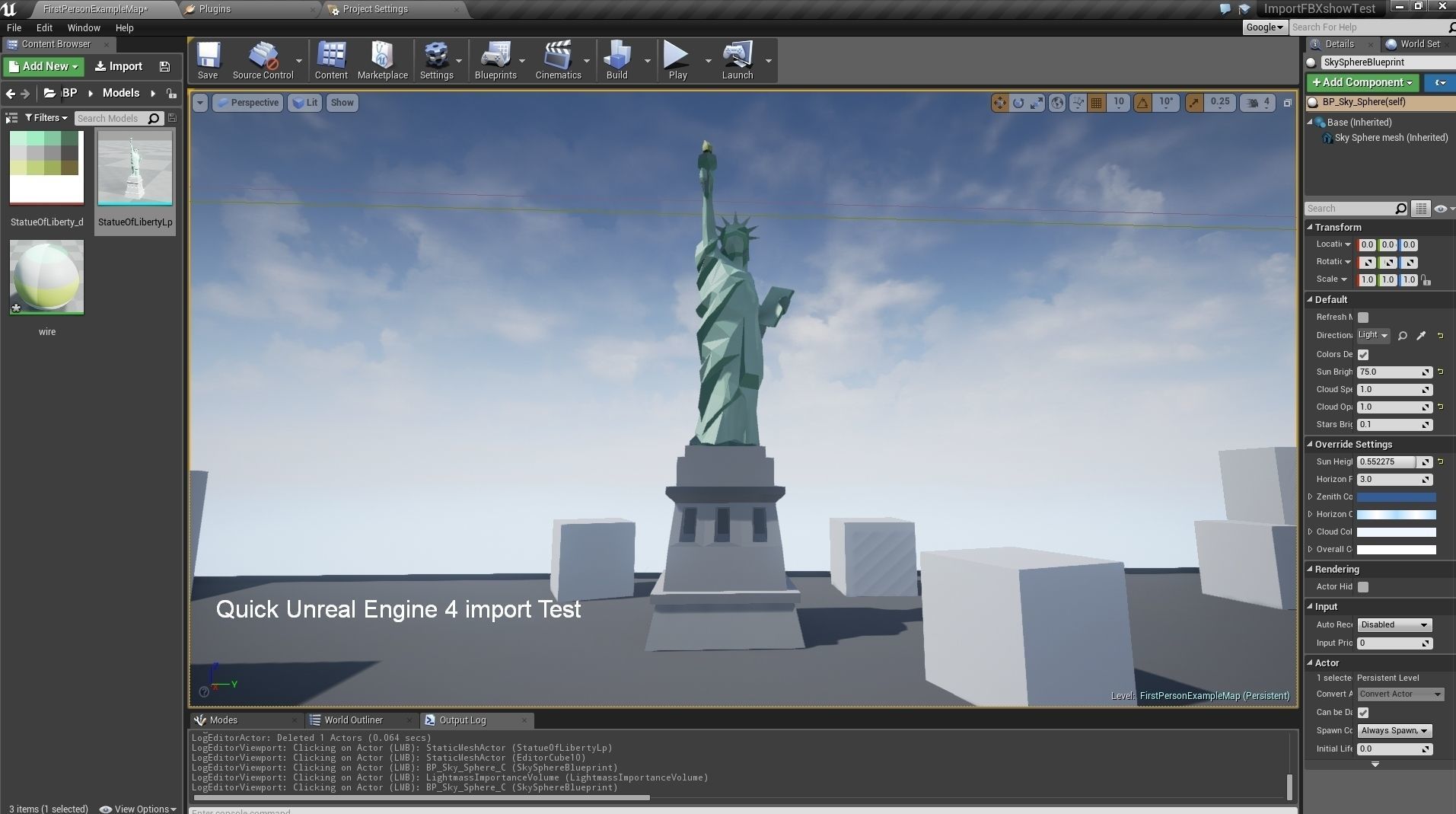Open the Convert Actor dropdown
Viewport: 1456px width, 814px height.
1400,694
